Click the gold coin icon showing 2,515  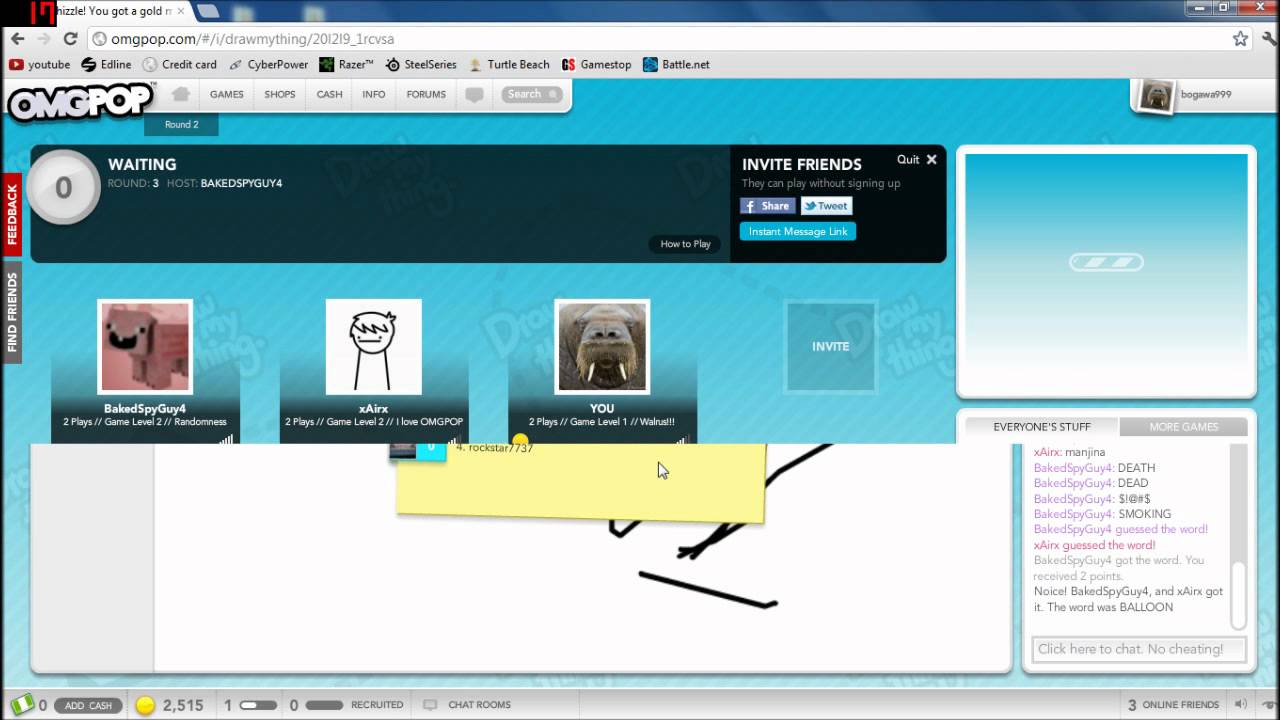146,705
